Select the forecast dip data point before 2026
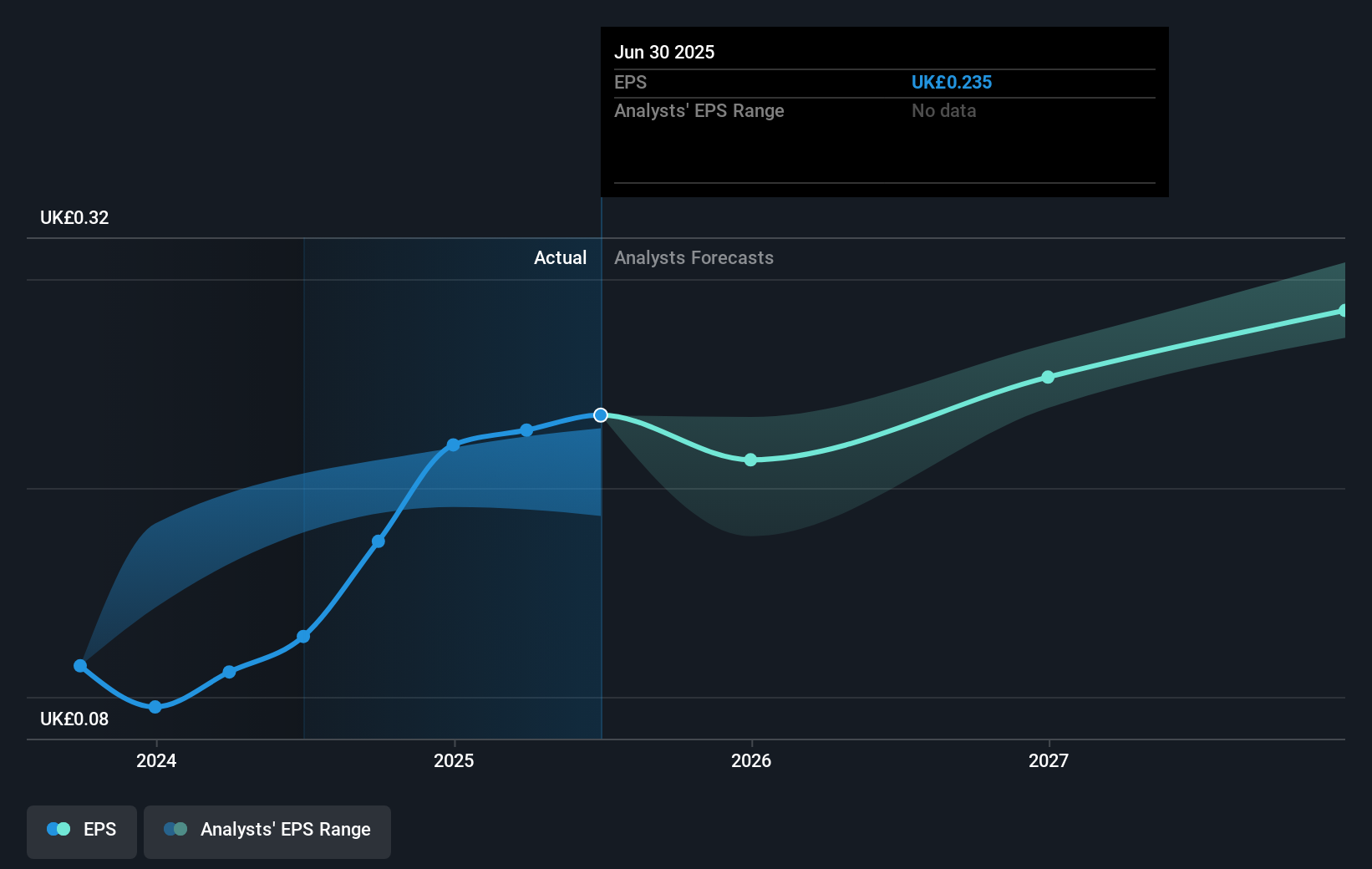Viewport: 1372px width, 869px height. [750, 459]
